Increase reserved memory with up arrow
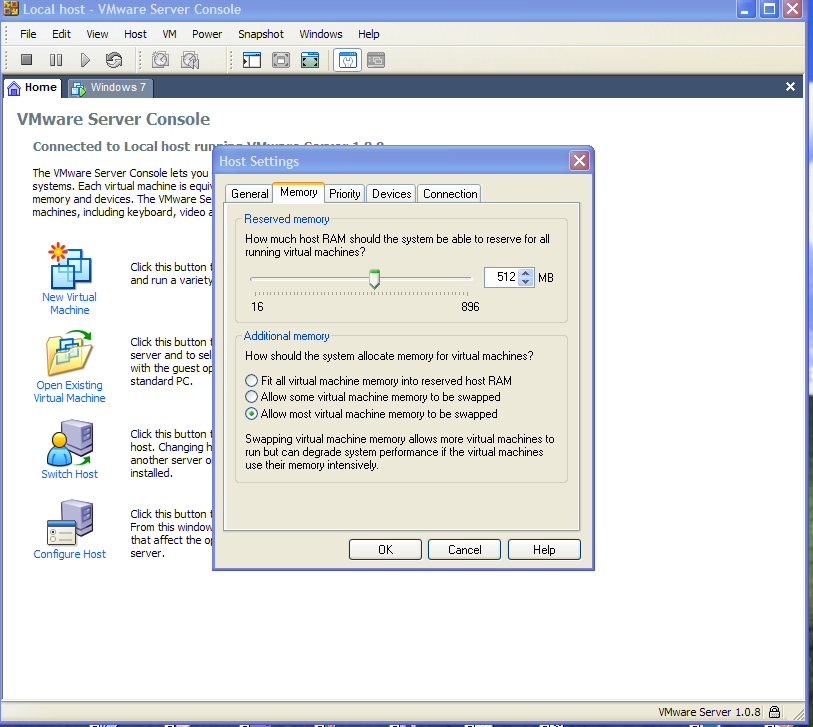Screen dimensions: 813x727 point(526,273)
